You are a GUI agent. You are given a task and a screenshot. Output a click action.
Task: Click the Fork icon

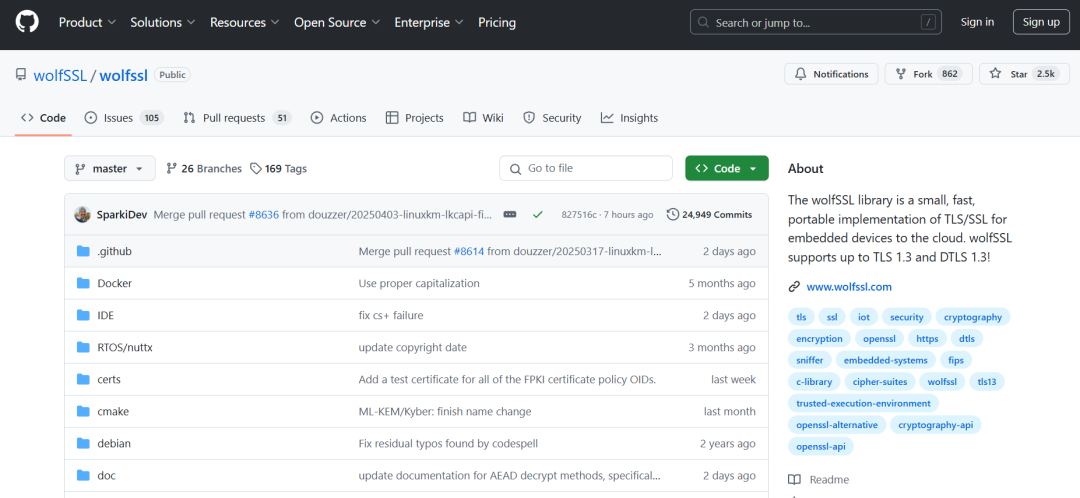[x=900, y=74]
